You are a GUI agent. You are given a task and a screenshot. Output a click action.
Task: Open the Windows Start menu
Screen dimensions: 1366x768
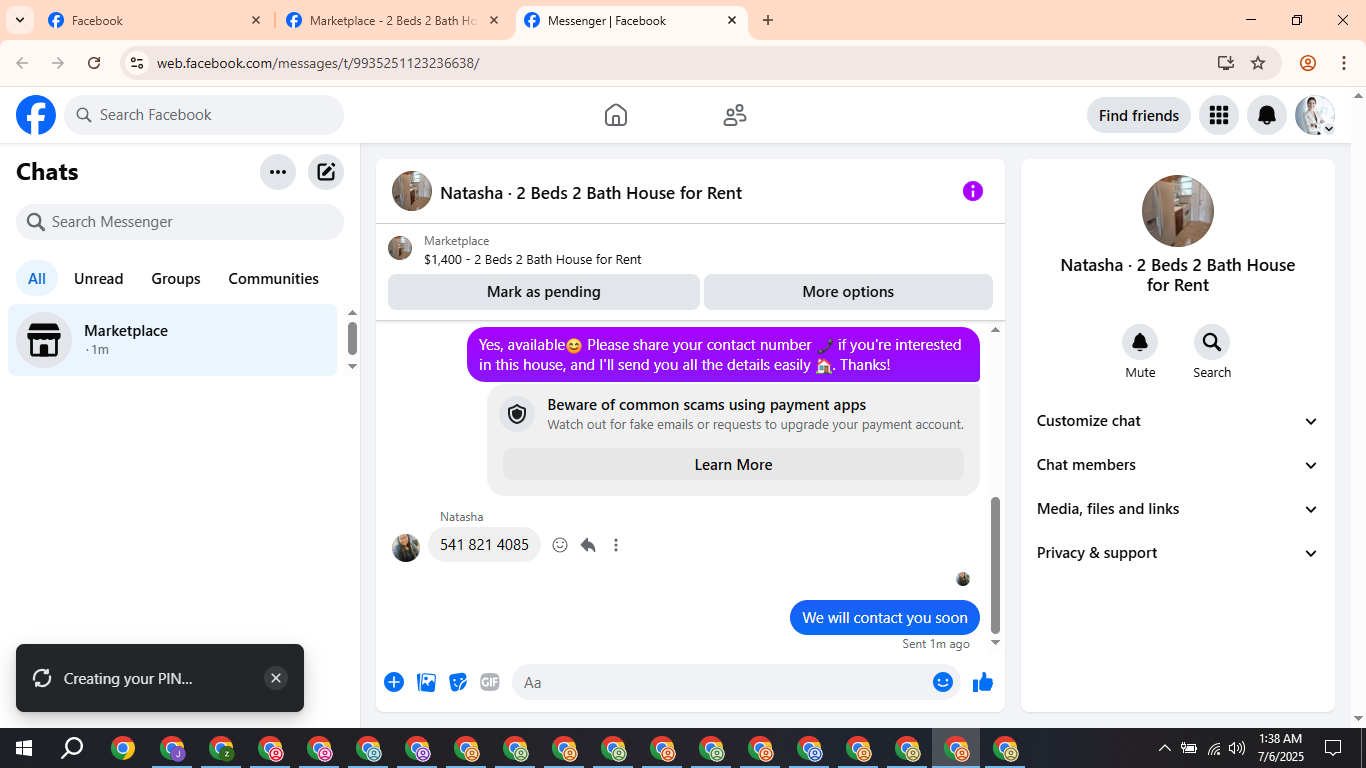(24, 748)
